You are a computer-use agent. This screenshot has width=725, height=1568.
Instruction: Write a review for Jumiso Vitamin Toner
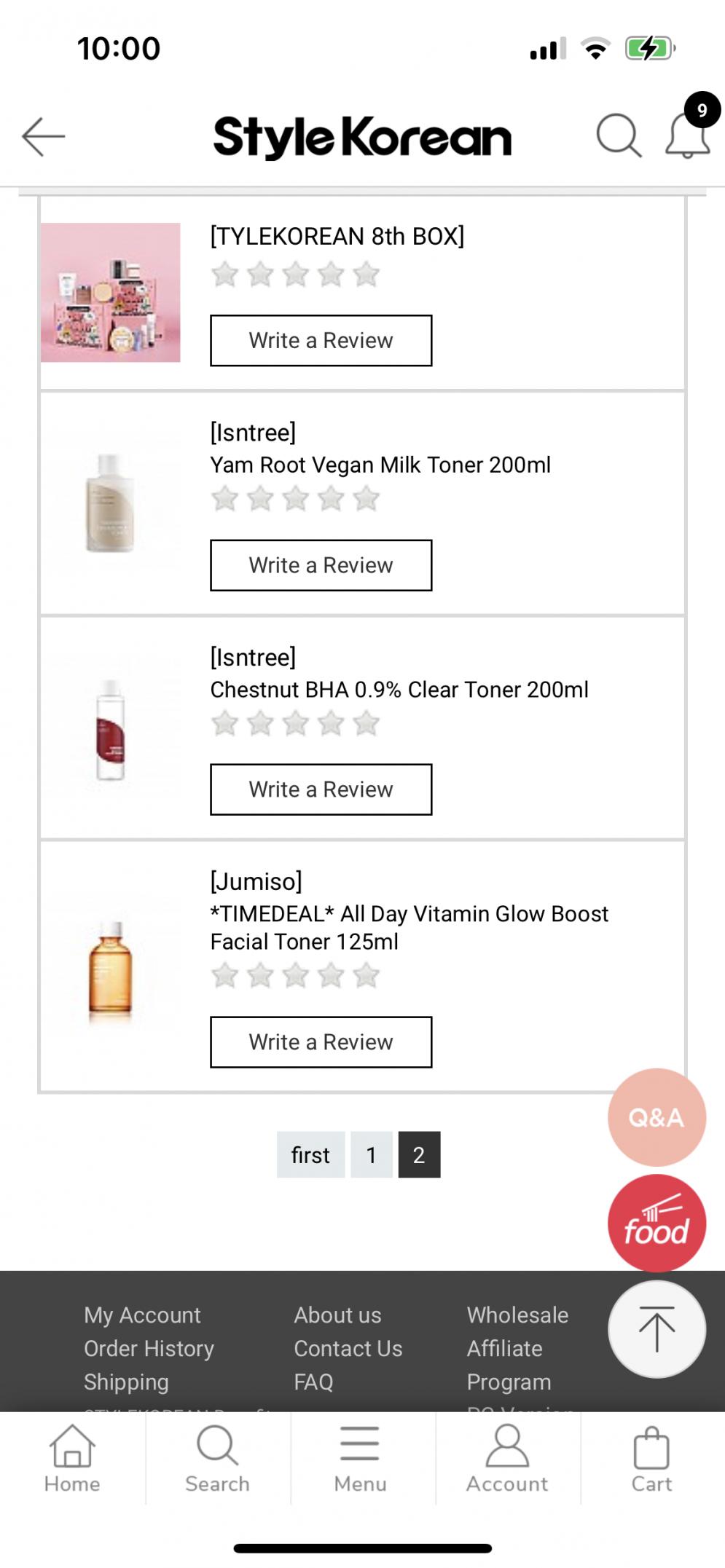pos(321,1042)
